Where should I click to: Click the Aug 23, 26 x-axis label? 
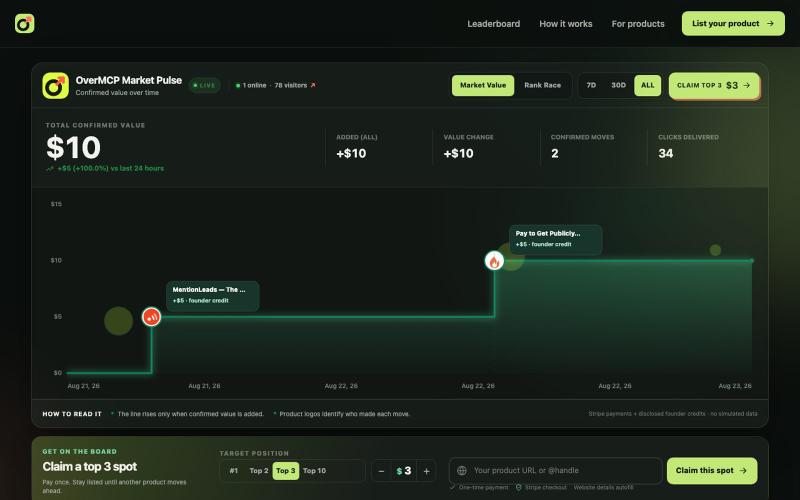tap(735, 386)
